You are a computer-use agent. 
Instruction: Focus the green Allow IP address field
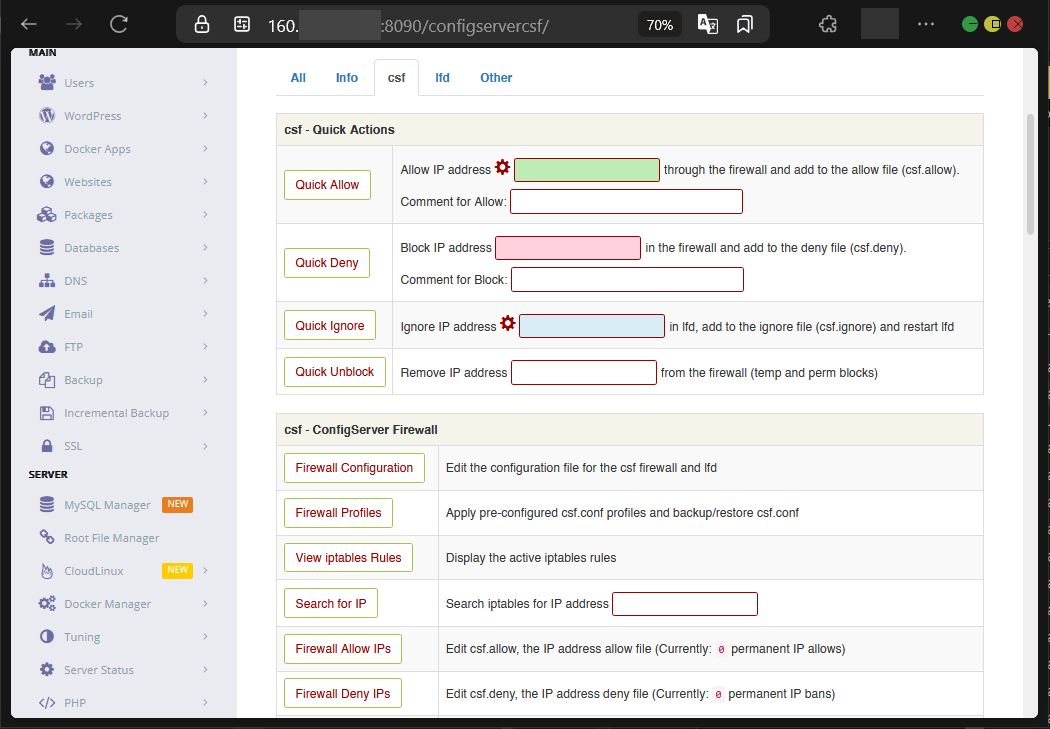coord(587,170)
